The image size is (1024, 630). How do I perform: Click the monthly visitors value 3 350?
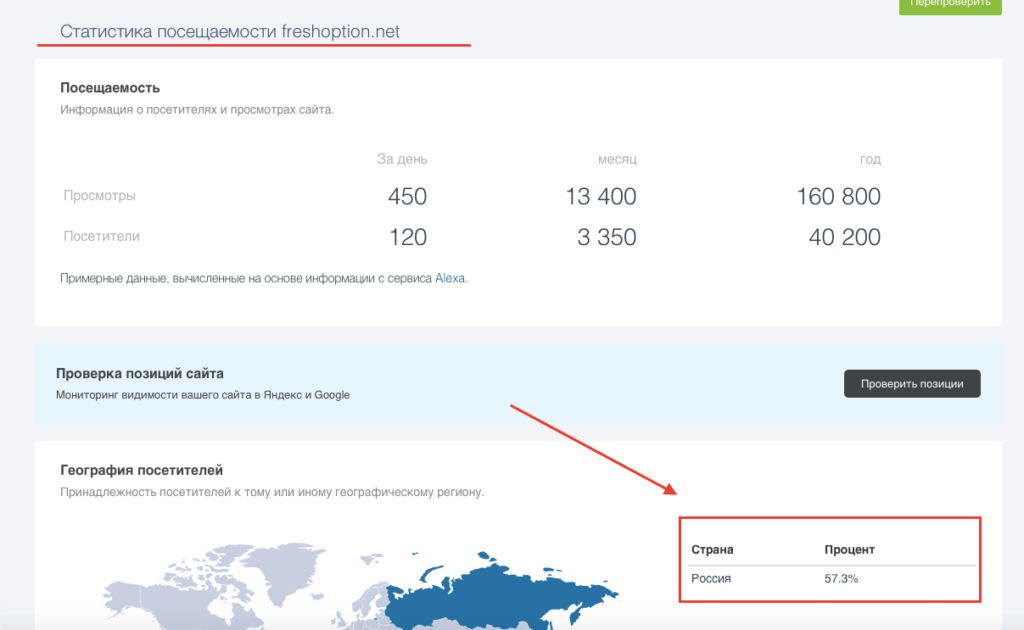[607, 238]
